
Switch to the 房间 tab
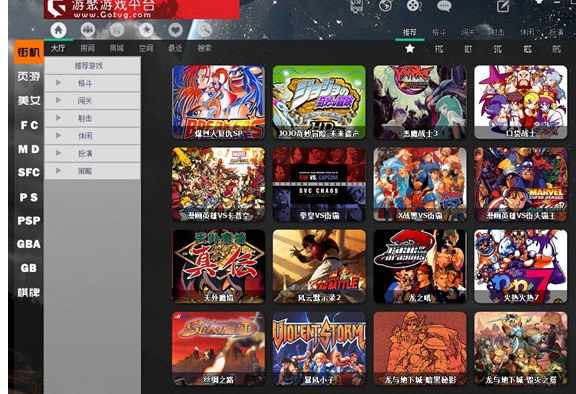pyautogui.click(x=87, y=48)
